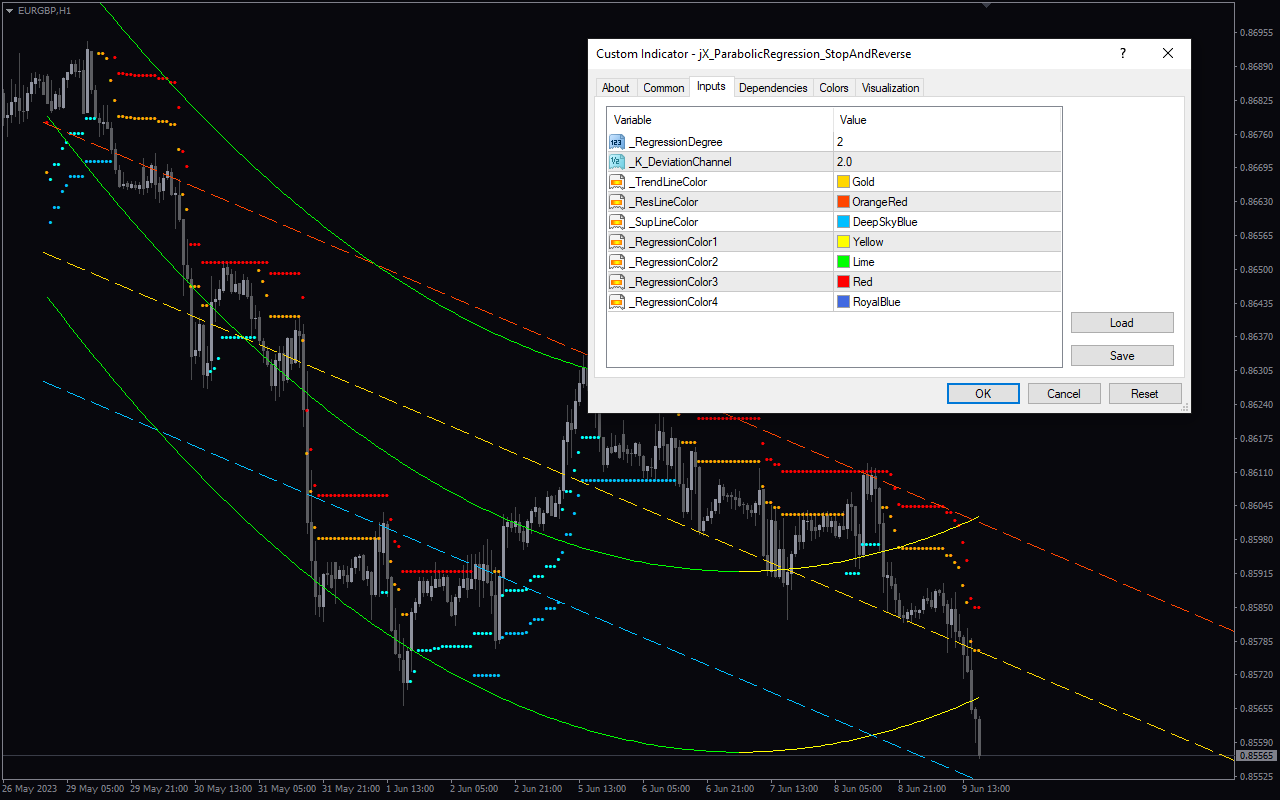Select the _RegressionDegree value 2

(840, 142)
